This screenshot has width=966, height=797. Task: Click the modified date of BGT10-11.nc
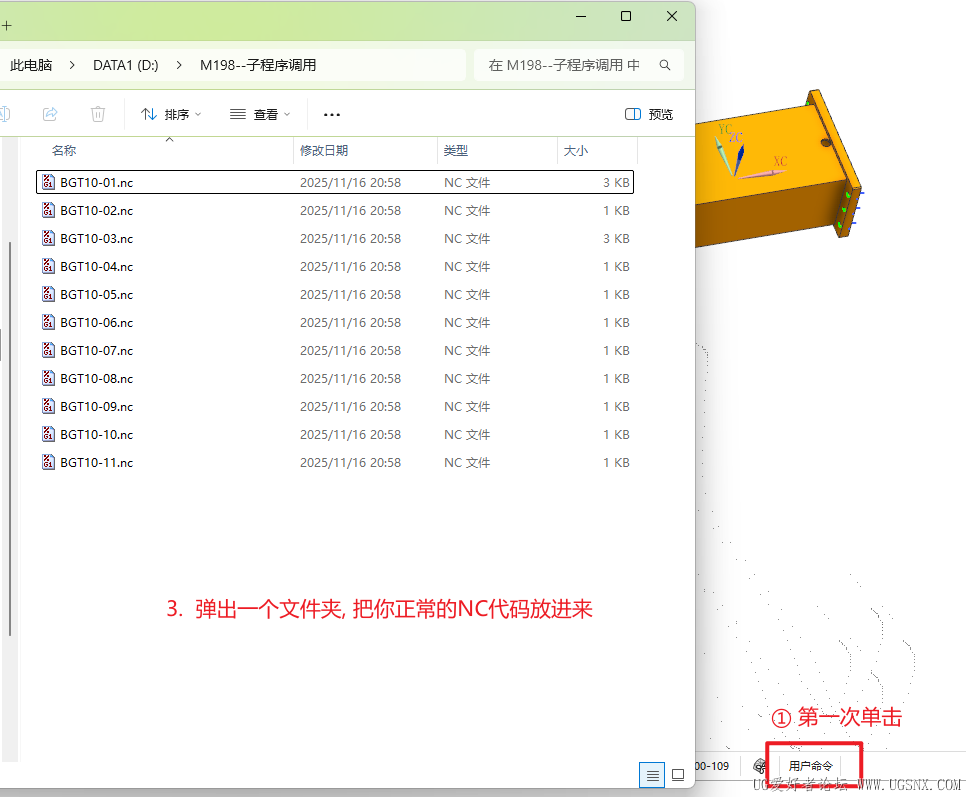click(x=350, y=463)
